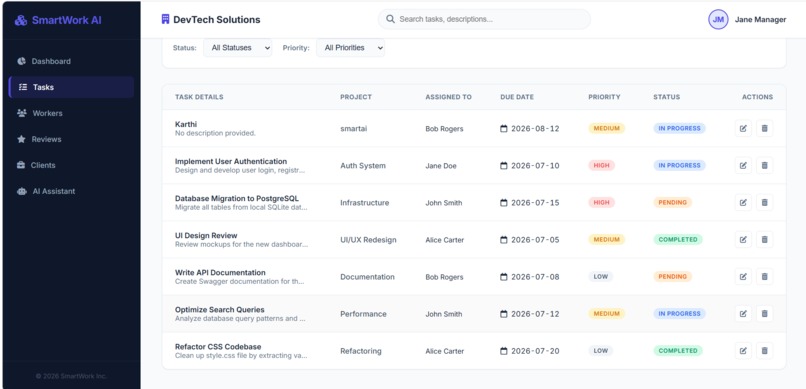The width and height of the screenshot is (806, 389).
Task: Click calendar icon beside 2026-07-15
Action: (x=504, y=202)
